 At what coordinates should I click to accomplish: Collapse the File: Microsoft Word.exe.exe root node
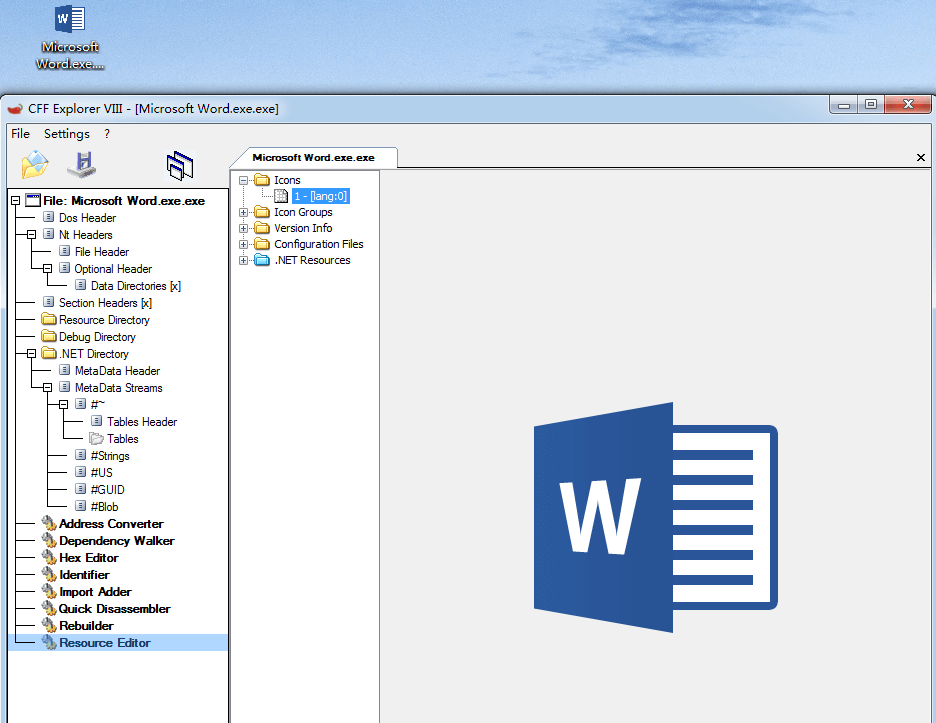[16, 201]
